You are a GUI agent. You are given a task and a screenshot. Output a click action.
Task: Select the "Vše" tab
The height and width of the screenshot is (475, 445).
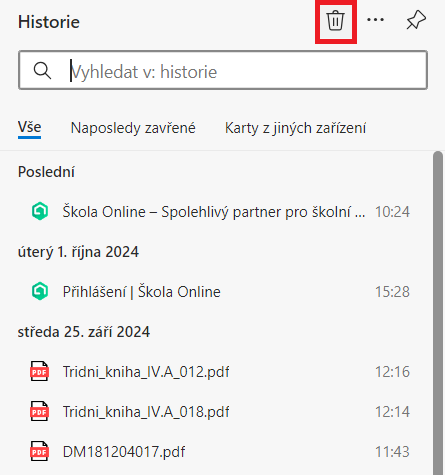29,128
